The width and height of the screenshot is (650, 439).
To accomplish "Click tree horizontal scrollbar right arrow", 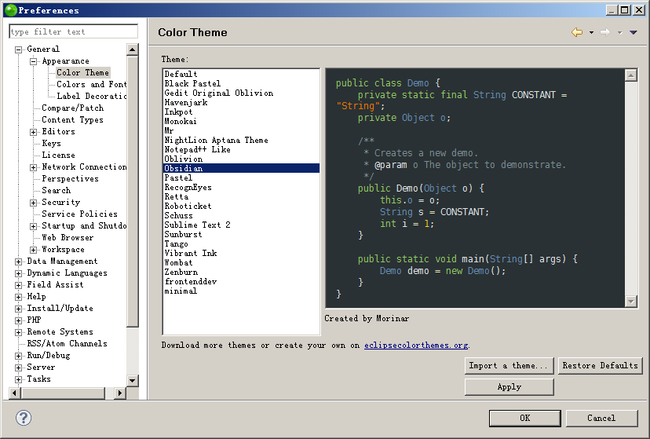I will click(x=120, y=393).
